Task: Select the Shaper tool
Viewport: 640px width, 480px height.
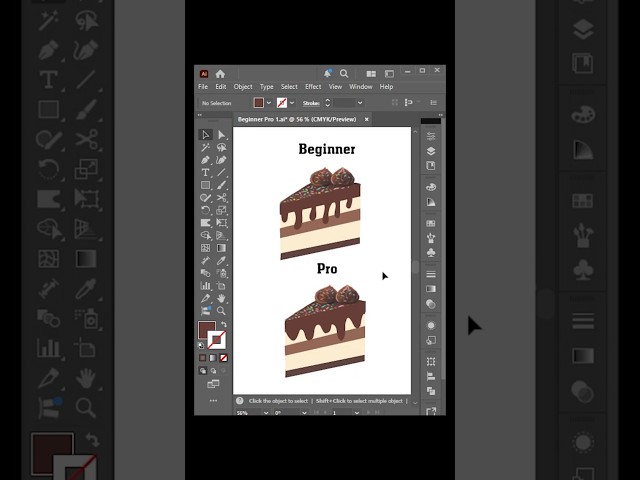Action: coord(205,198)
